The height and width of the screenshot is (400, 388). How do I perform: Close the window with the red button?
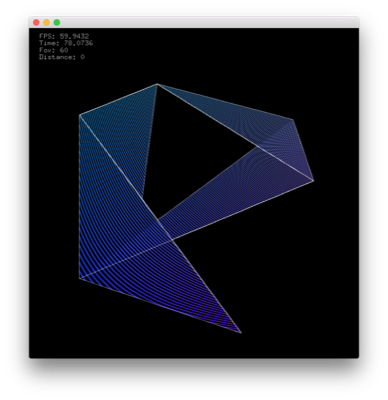[36, 22]
